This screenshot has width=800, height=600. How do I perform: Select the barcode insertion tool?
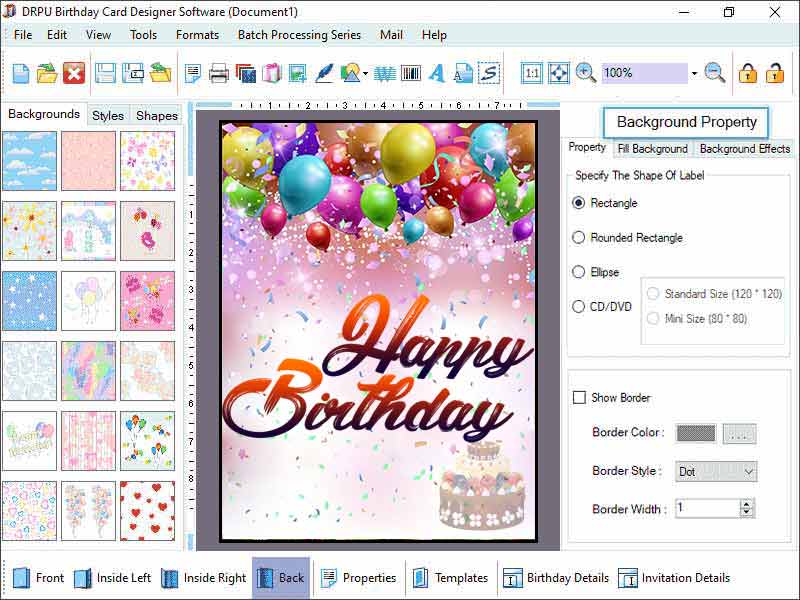tap(410, 72)
